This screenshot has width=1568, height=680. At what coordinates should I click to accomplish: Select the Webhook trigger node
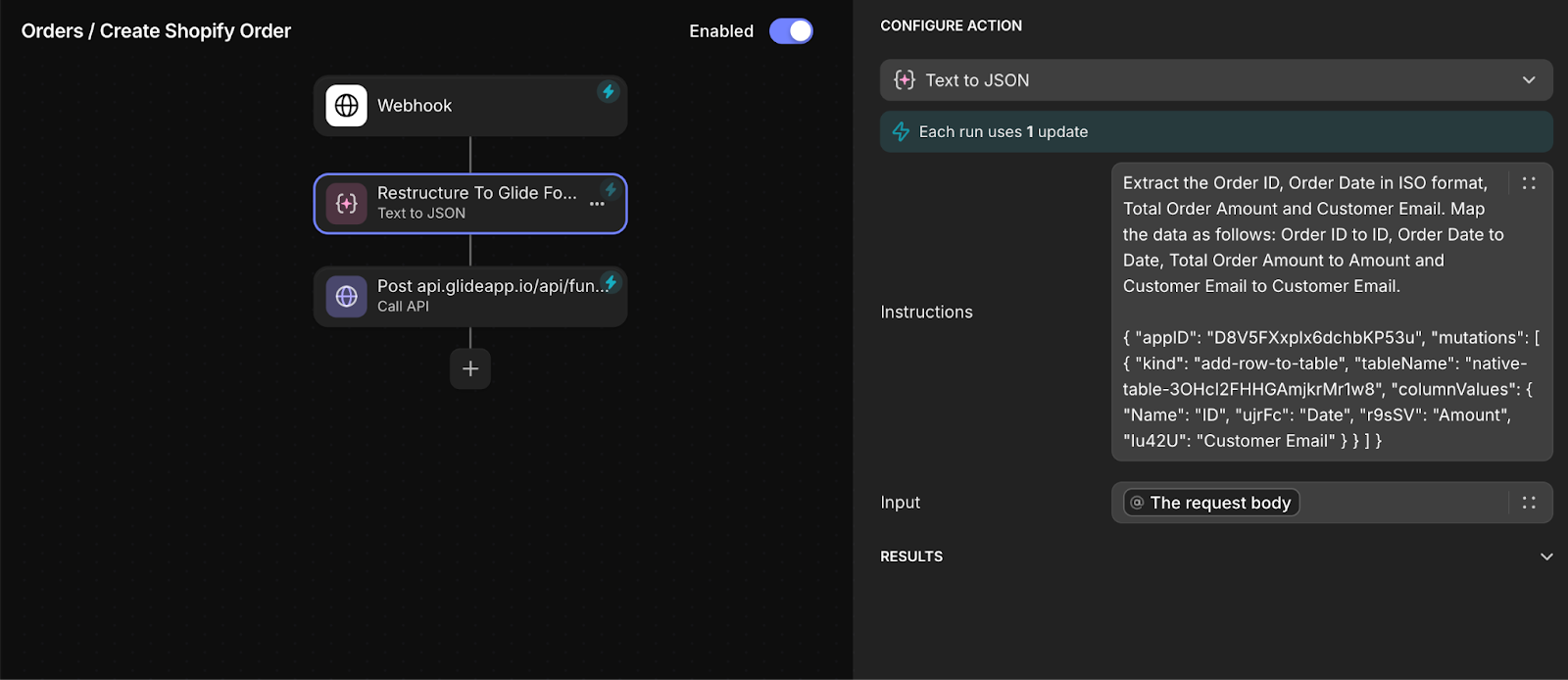tap(470, 106)
